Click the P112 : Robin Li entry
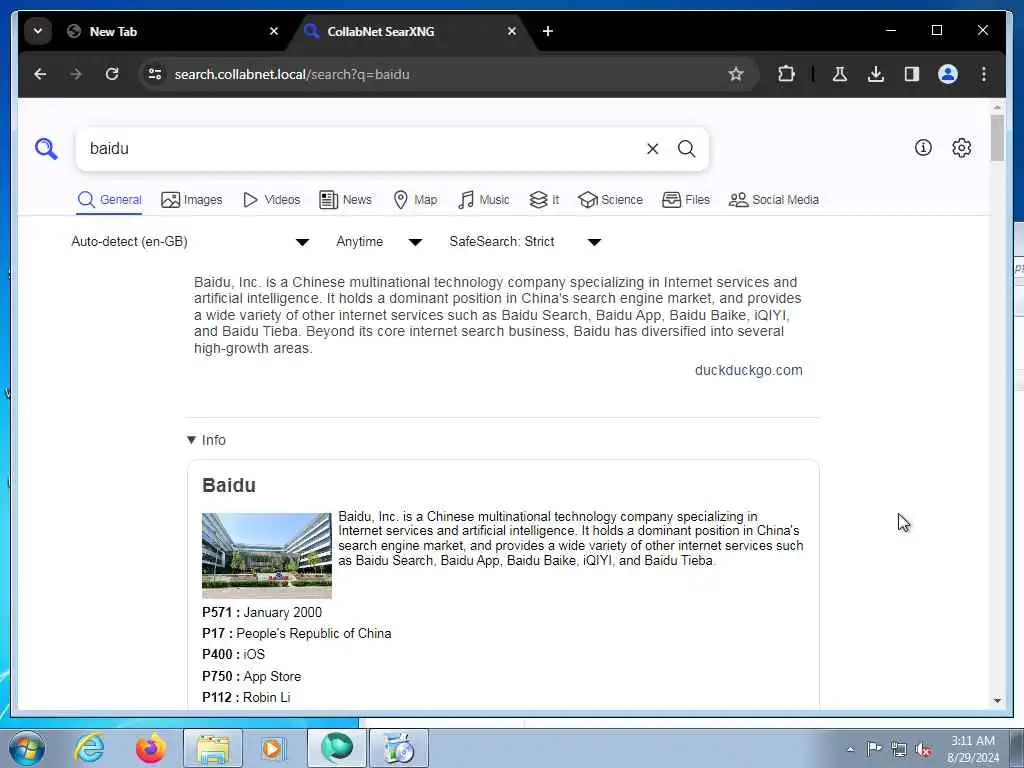Viewport: 1024px width, 768px height. pos(246,697)
